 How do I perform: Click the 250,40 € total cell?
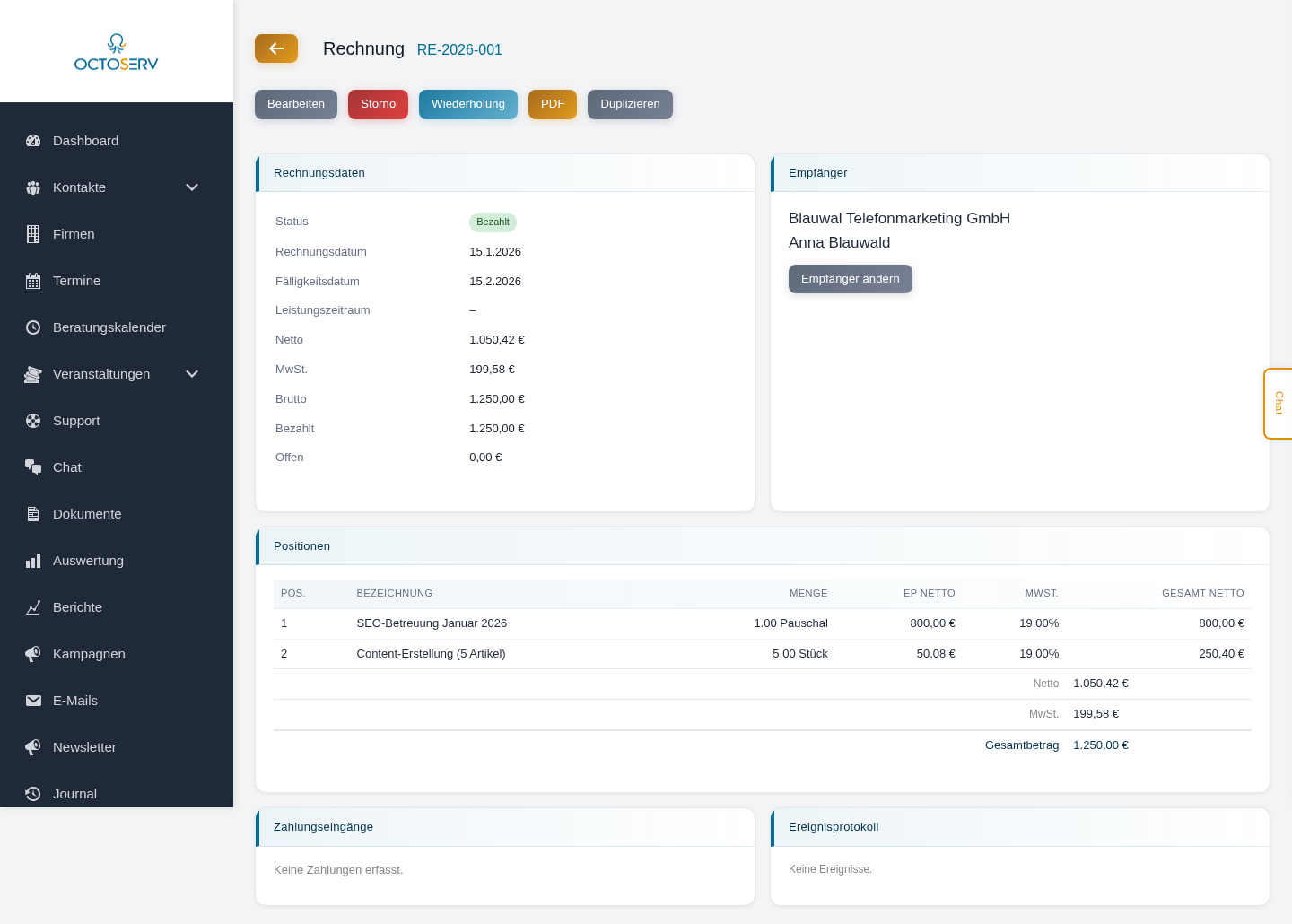coord(1221,654)
